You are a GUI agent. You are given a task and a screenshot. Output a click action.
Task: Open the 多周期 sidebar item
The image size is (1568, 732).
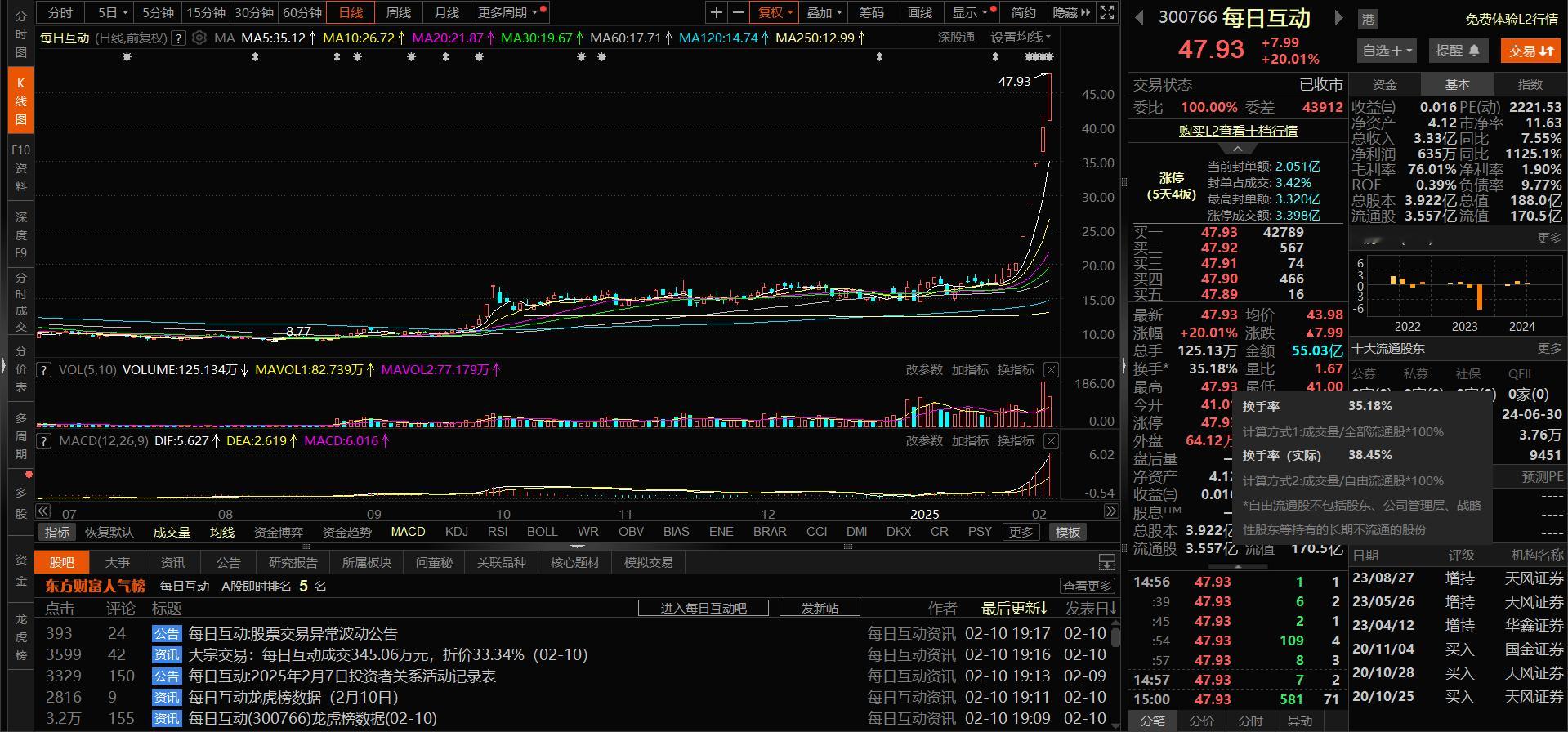pyautogui.click(x=21, y=436)
